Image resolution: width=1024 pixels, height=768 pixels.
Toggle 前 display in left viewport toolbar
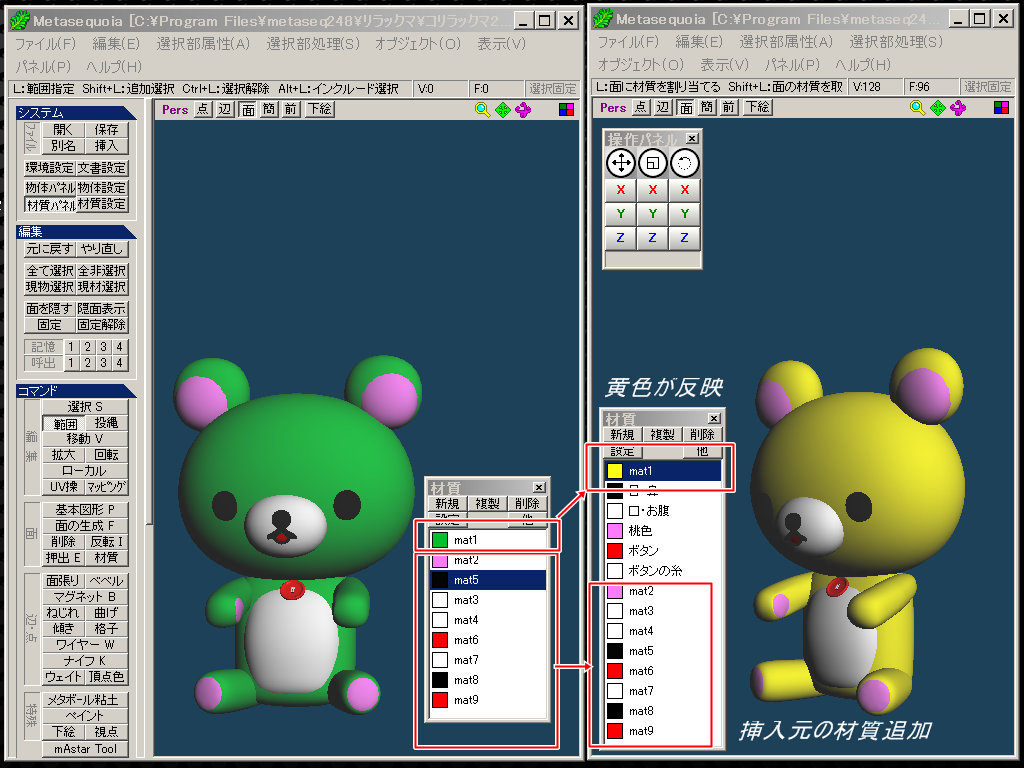[x=291, y=109]
